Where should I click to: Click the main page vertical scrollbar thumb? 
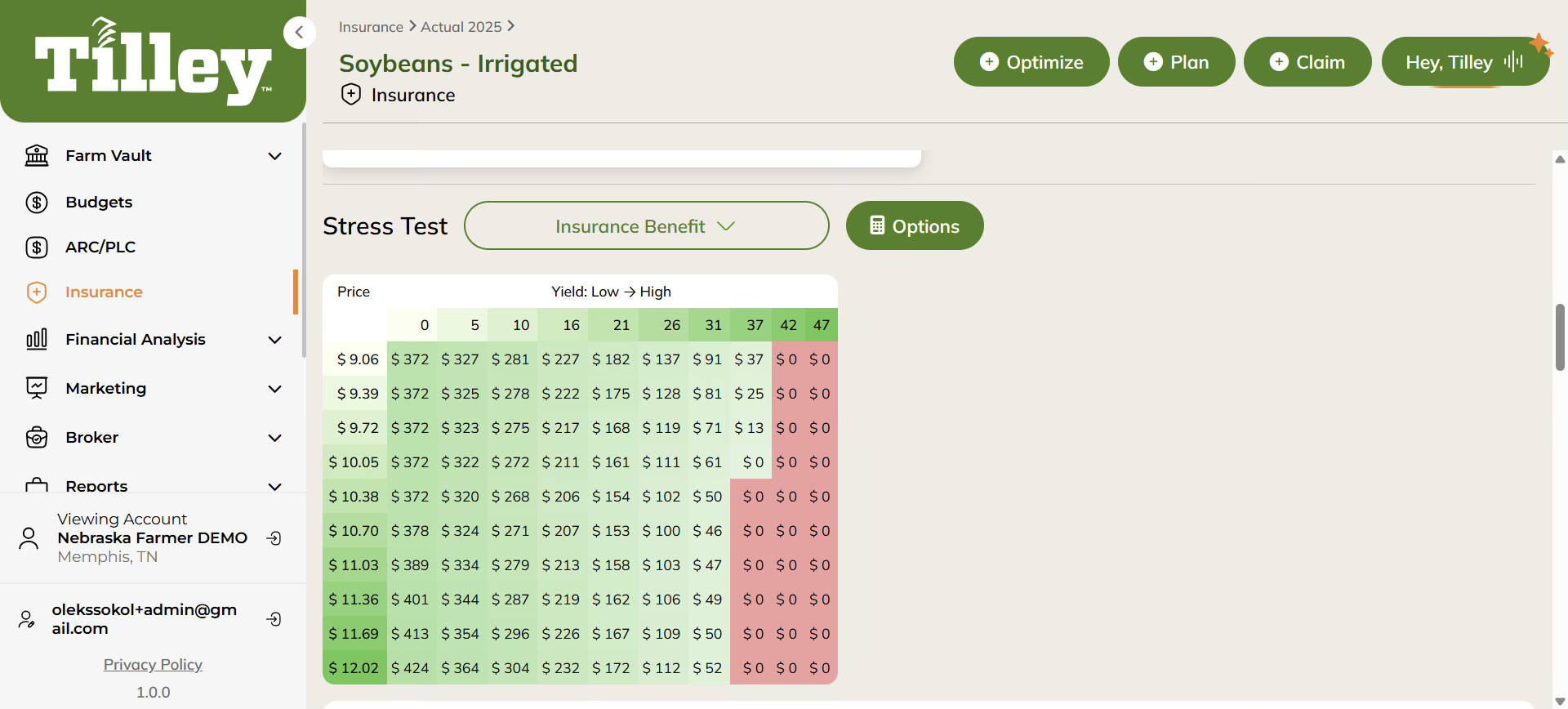(1560, 337)
